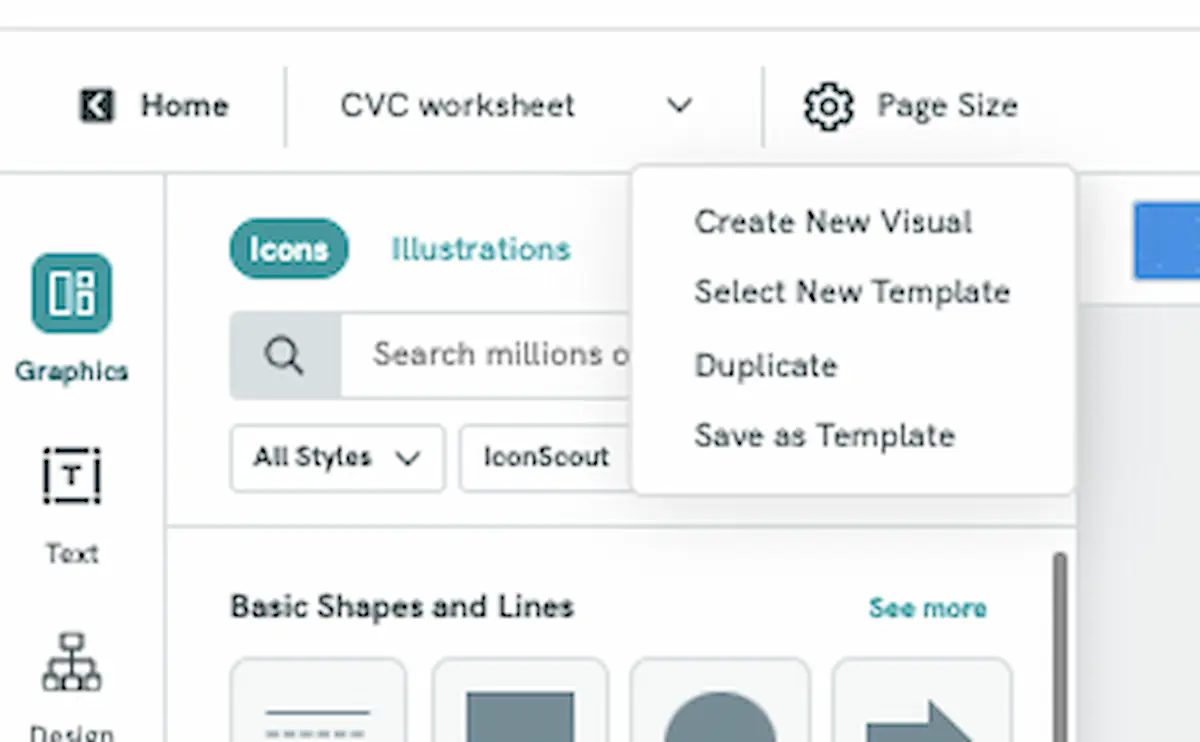Click Duplicate in the dropdown menu
The image size is (1200, 742).
pyautogui.click(x=766, y=365)
